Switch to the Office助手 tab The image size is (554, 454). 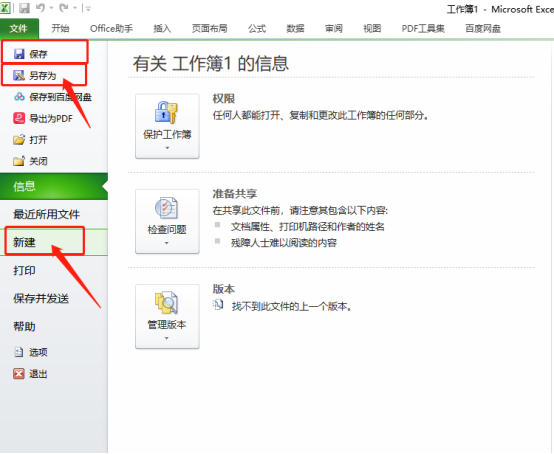tap(111, 28)
